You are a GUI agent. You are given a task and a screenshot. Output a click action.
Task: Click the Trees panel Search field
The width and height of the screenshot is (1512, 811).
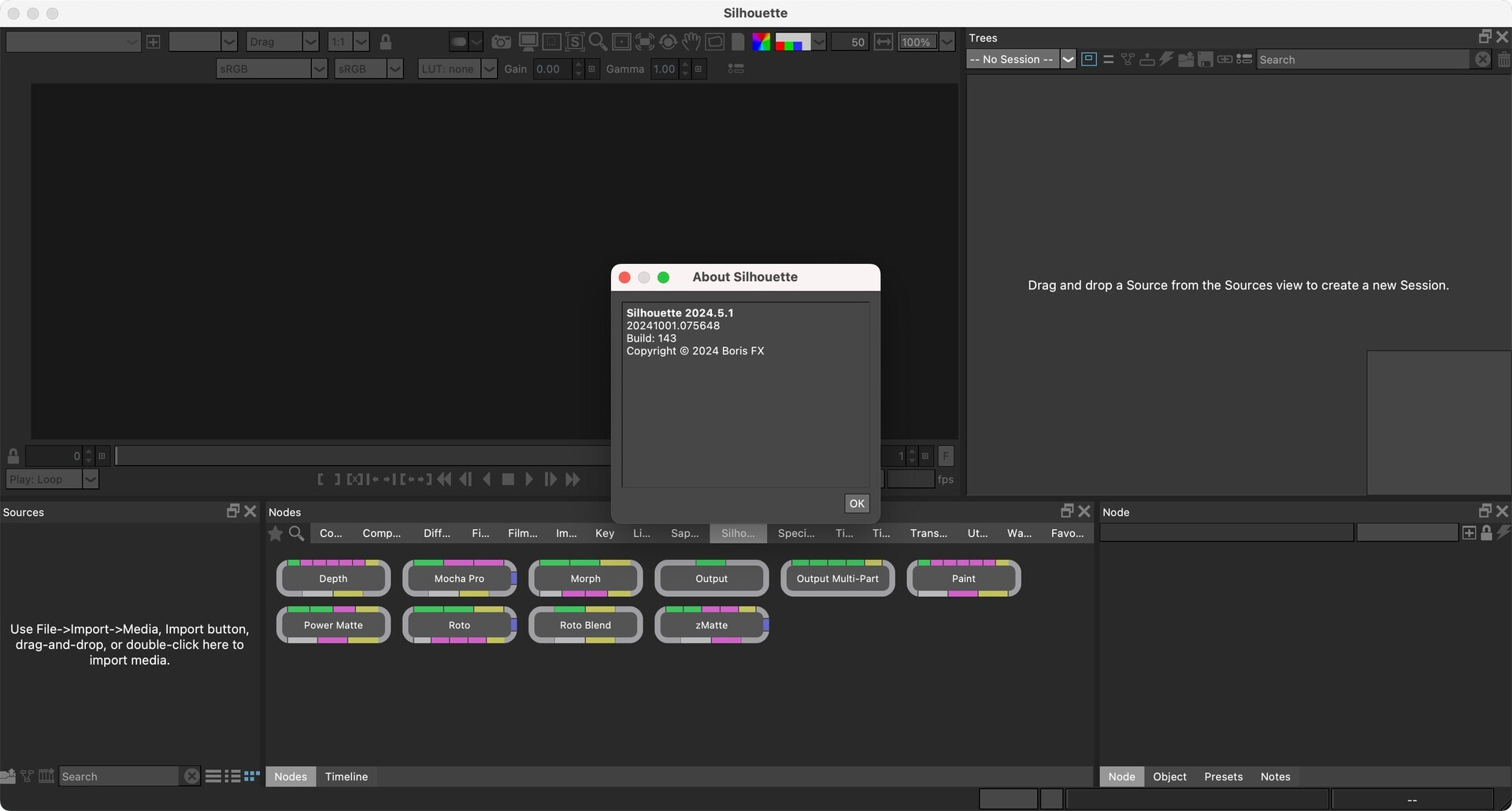(1362, 59)
